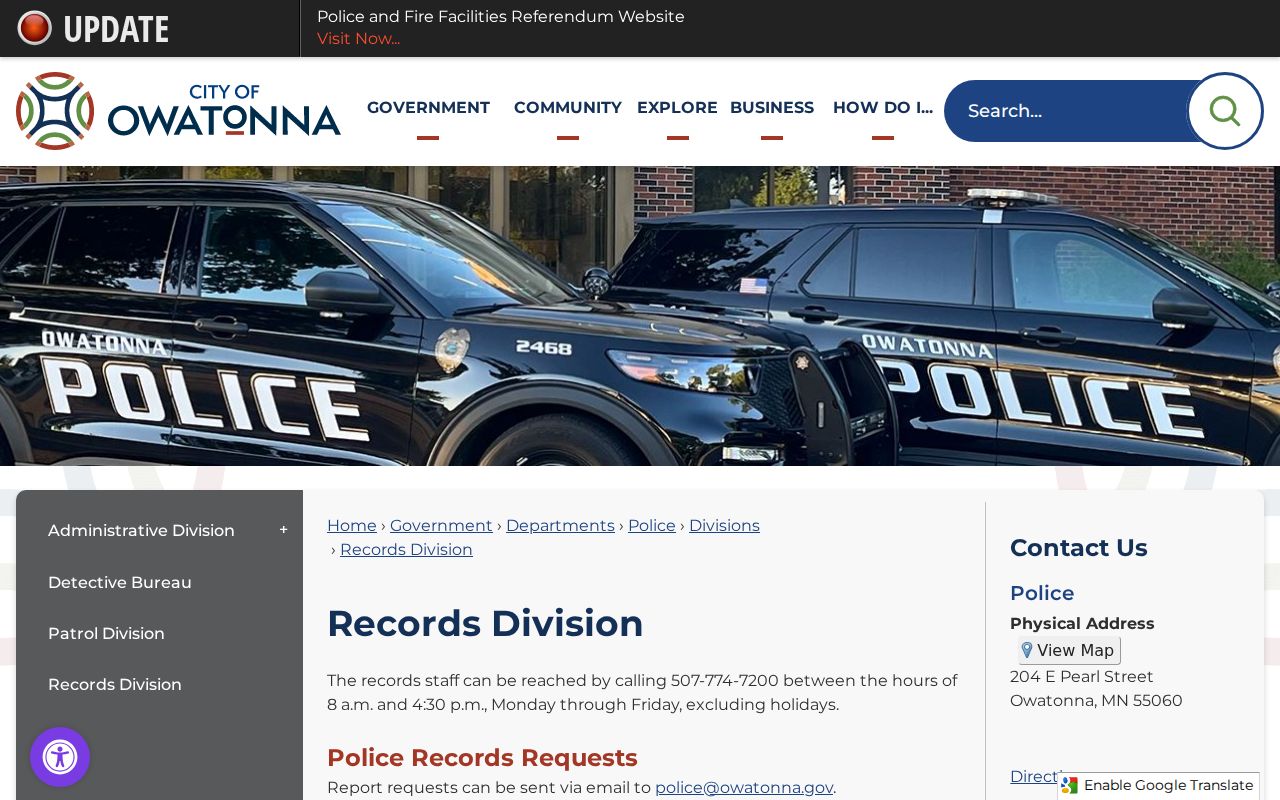Screen dimensions: 1280x800
Task: Click the Police Records Requests heading
Action: [482, 758]
